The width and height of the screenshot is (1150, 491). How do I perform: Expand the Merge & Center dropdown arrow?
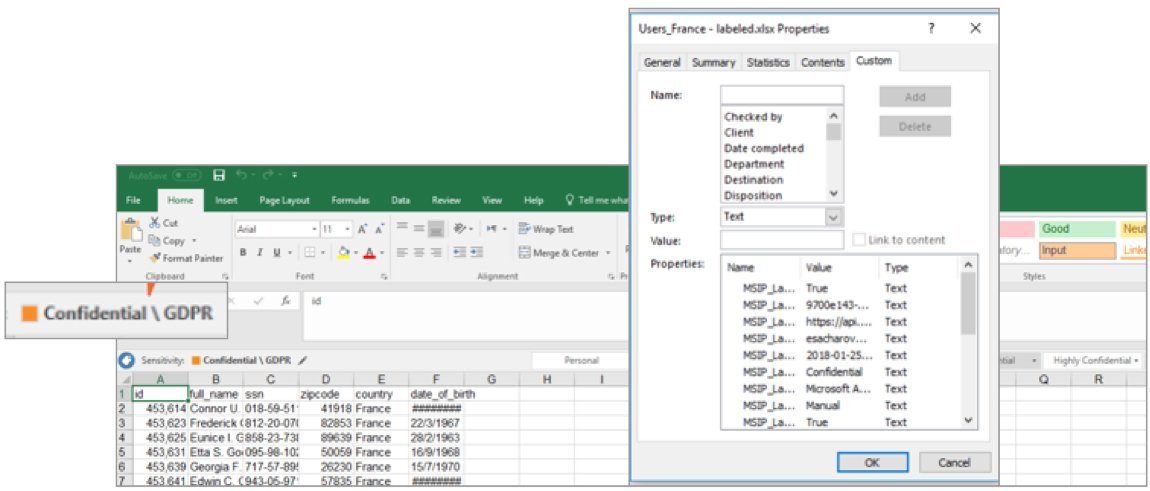(x=609, y=253)
